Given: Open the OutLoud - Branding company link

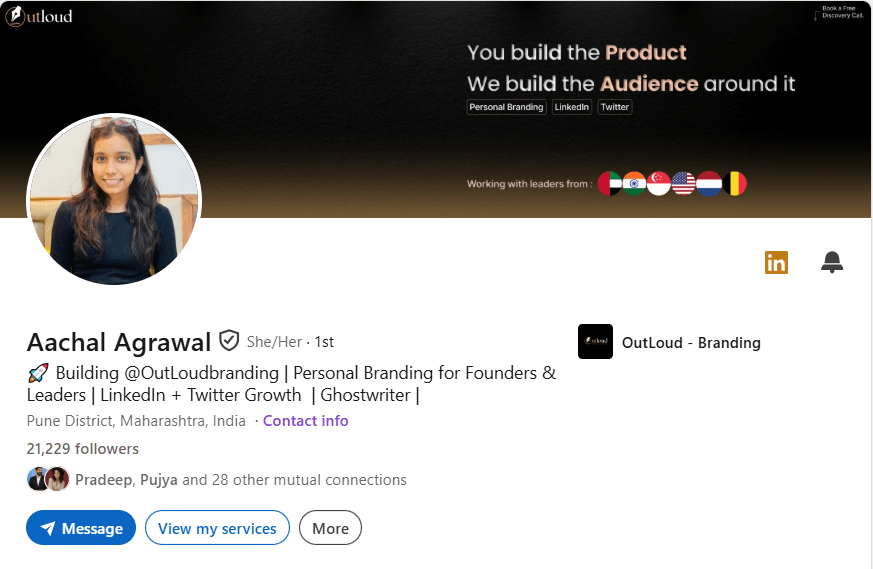Looking at the screenshot, I should pyautogui.click(x=691, y=342).
